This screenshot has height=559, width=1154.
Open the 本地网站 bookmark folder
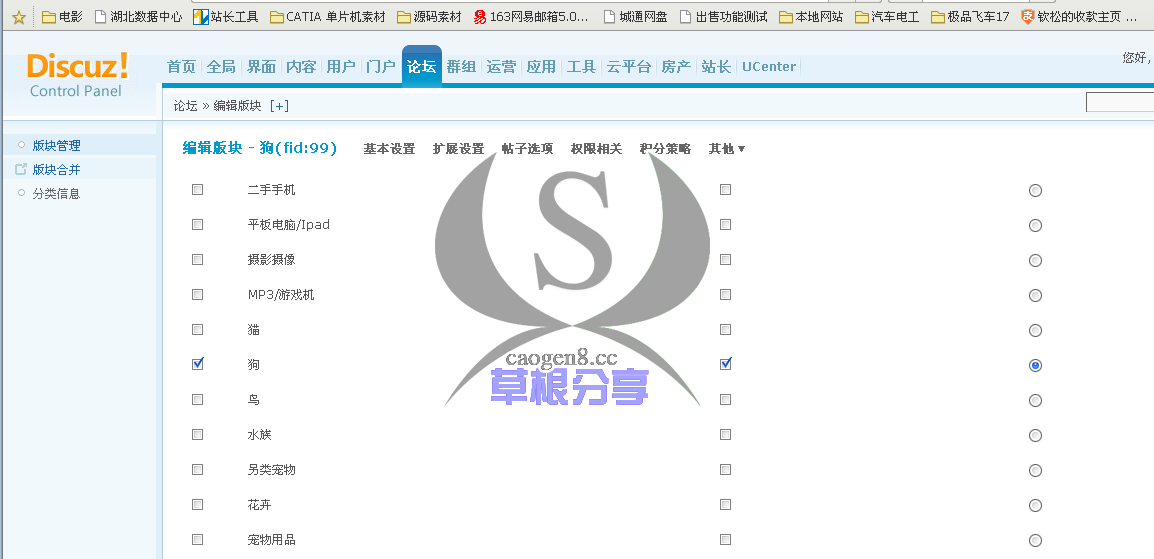click(x=811, y=17)
